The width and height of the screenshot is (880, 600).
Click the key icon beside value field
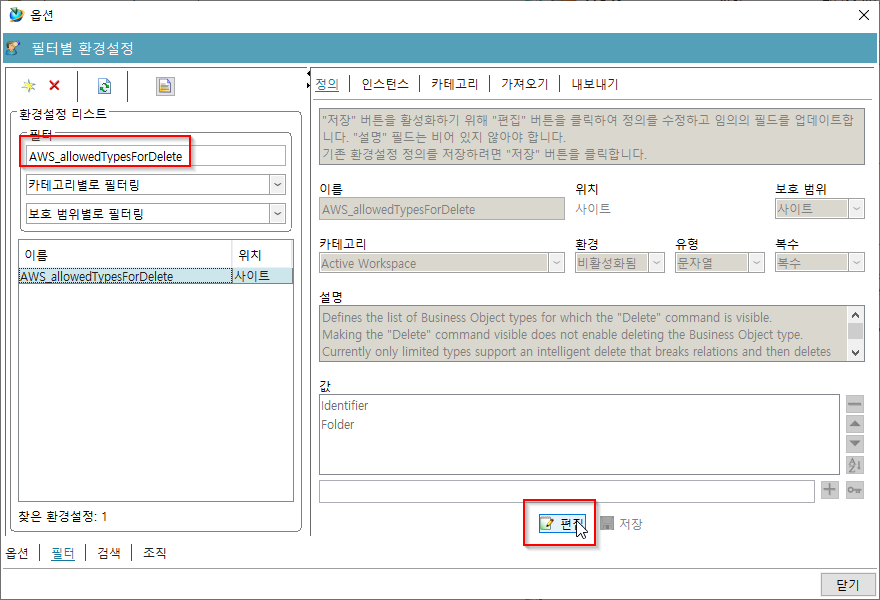pyautogui.click(x=854, y=490)
